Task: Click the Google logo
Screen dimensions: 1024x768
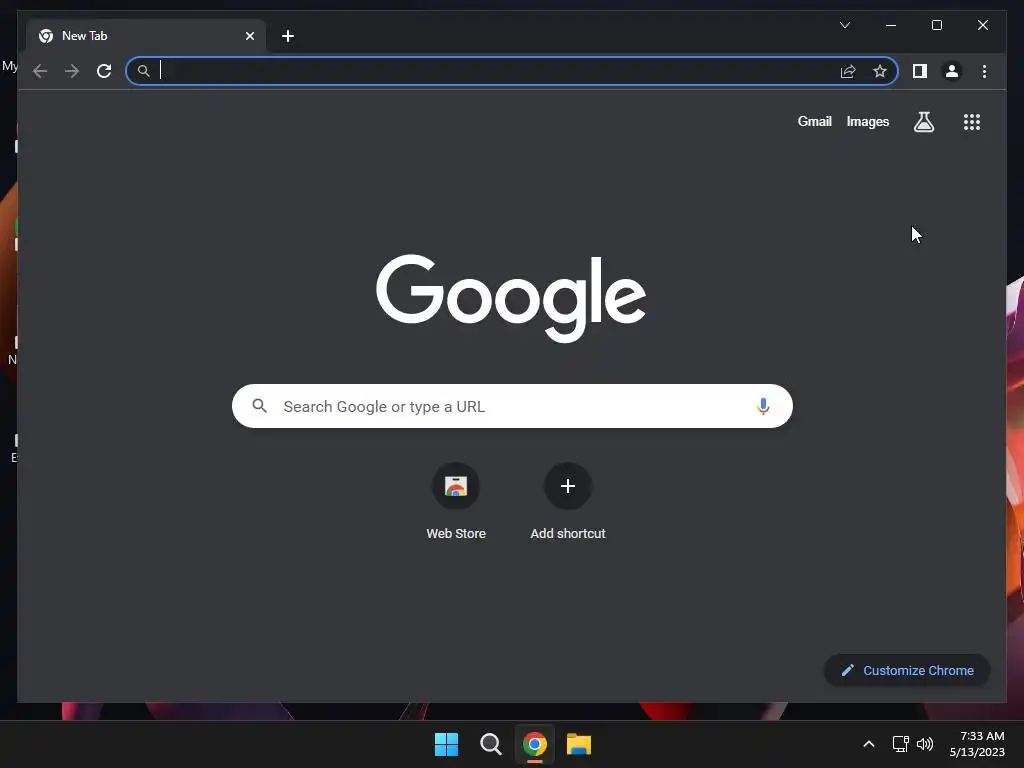Action: pos(511,298)
